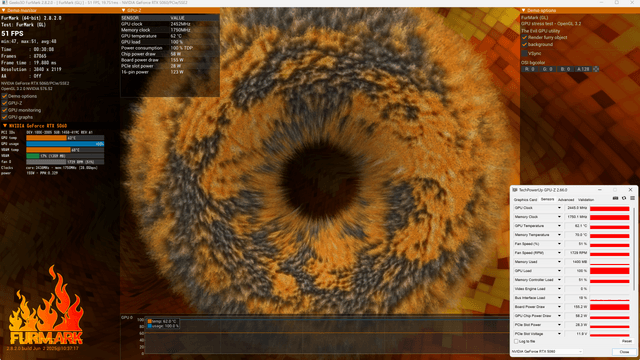Minimize the GPU-Z window
This screenshot has height=360, width=640.
600,190
